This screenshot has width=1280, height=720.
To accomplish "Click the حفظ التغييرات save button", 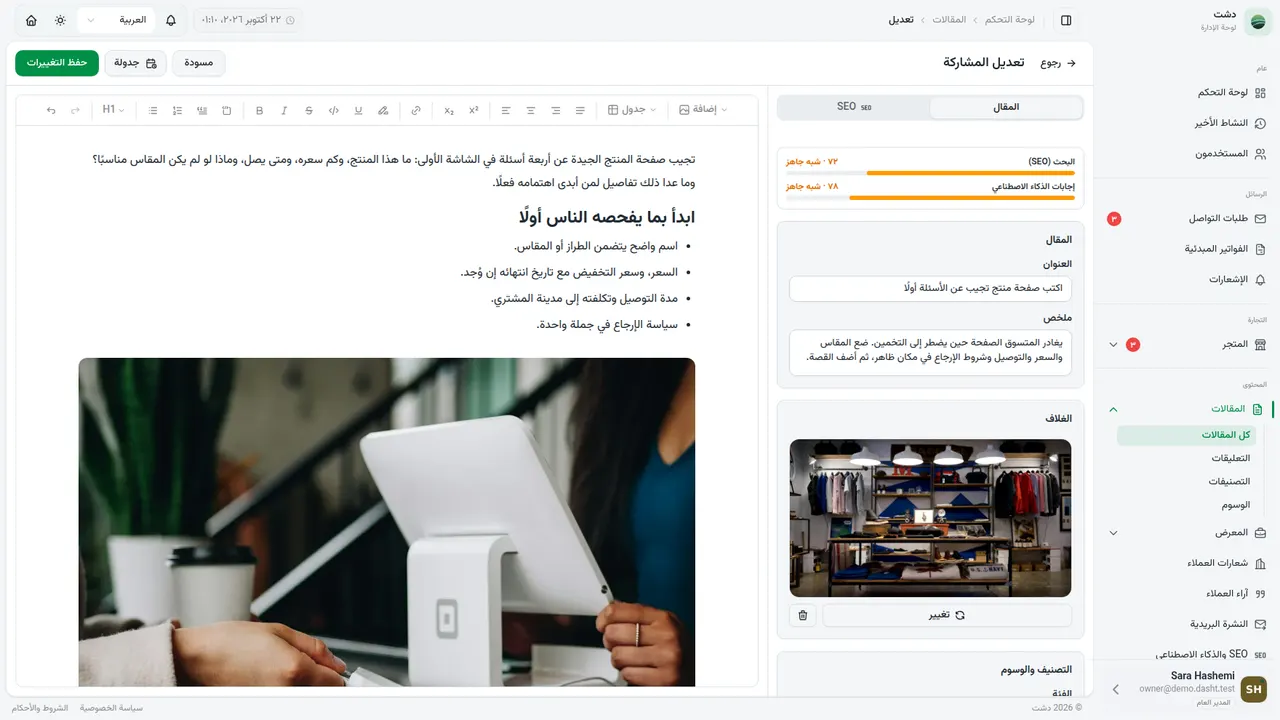I will [x=57, y=63].
